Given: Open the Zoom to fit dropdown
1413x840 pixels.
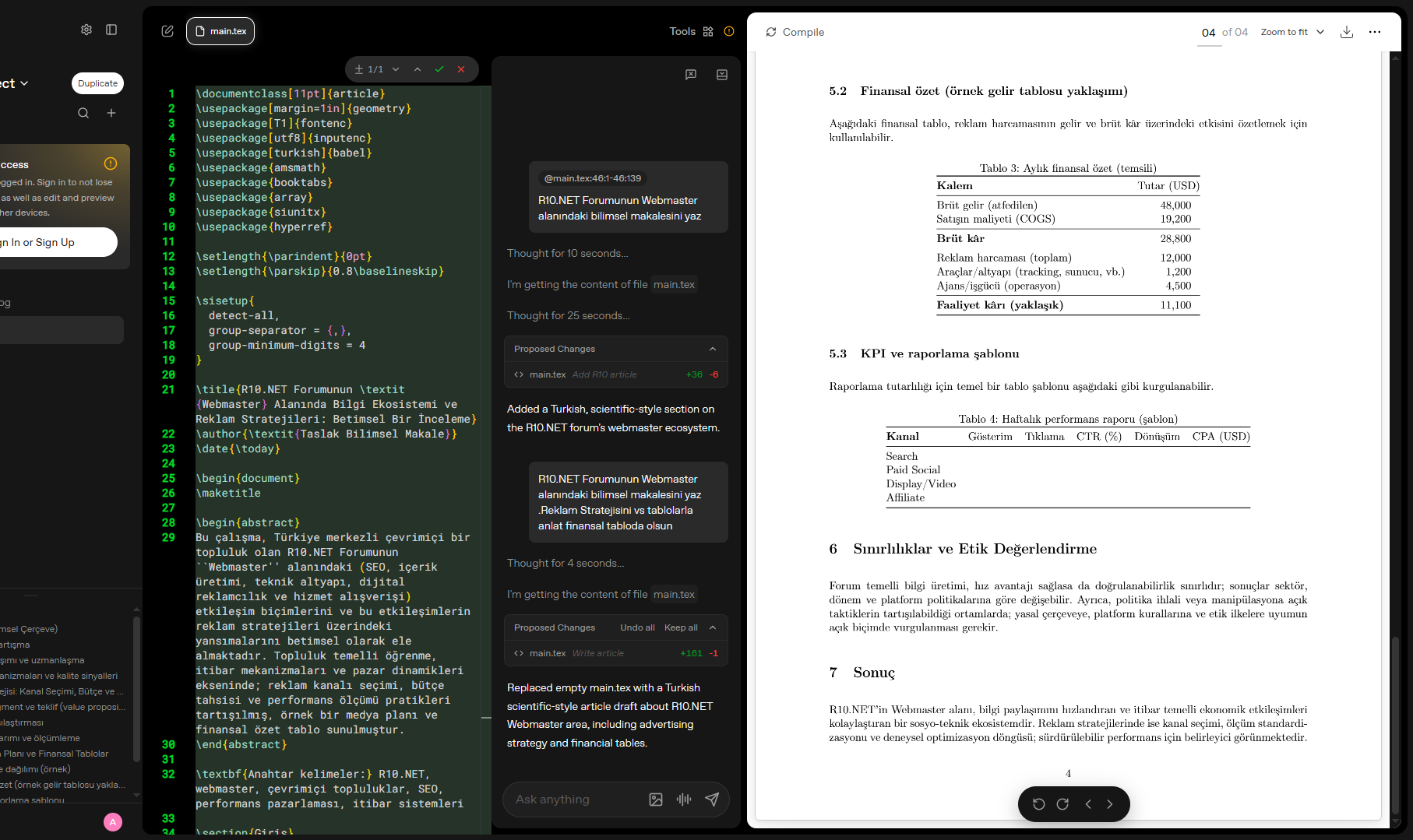Looking at the screenshot, I should 1292,32.
